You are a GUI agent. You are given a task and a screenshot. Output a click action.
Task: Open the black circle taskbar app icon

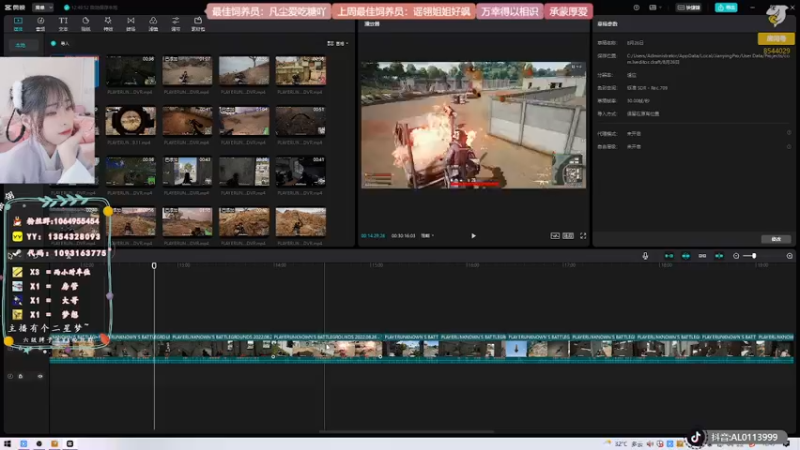[x=39, y=444]
